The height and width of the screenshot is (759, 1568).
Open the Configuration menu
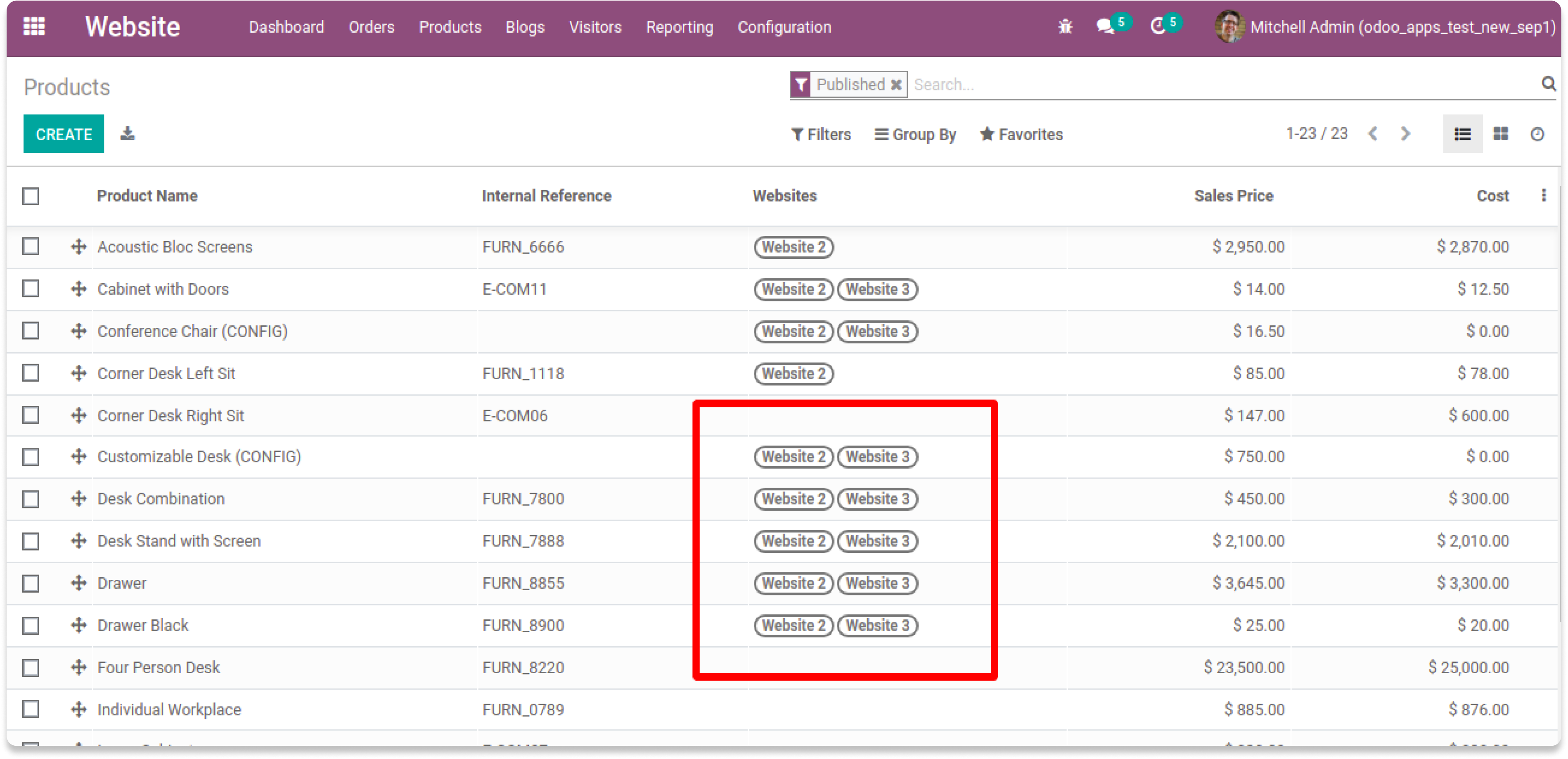784,27
